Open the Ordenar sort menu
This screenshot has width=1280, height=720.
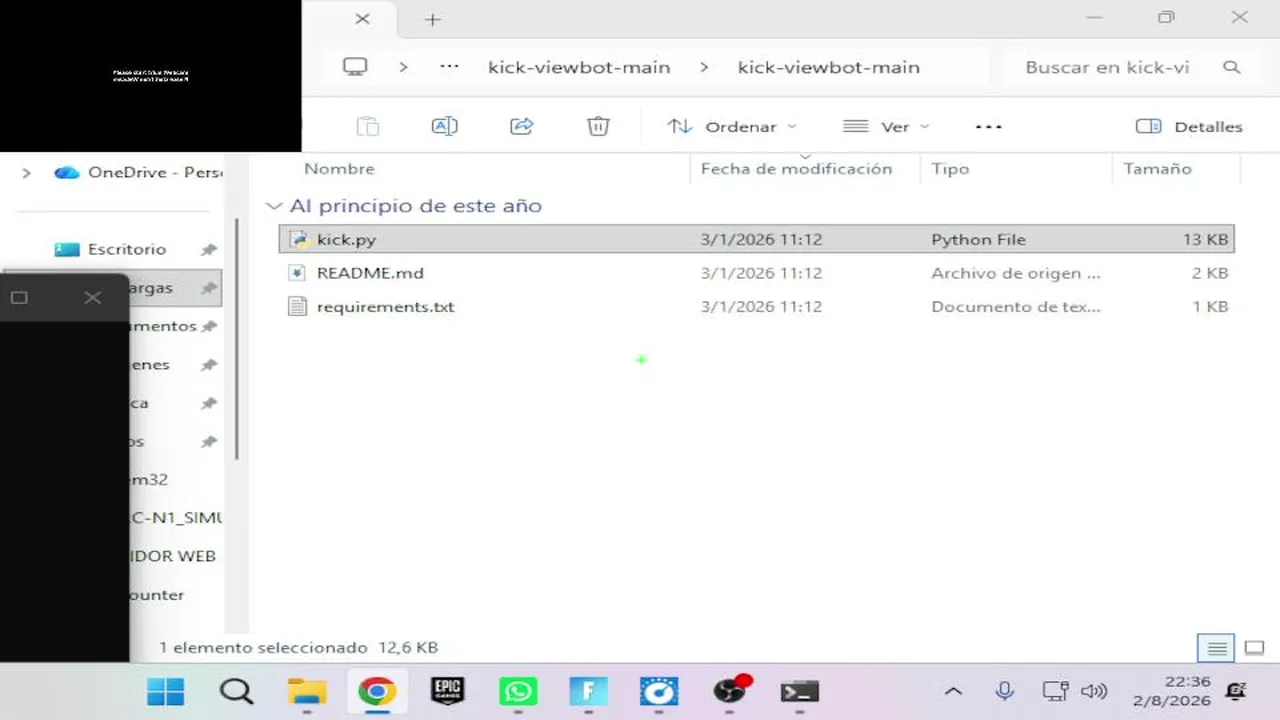(733, 126)
